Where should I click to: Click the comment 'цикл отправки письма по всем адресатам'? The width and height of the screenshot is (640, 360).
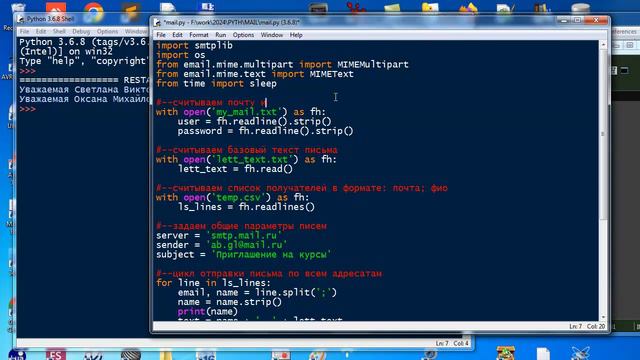click(x=269, y=273)
